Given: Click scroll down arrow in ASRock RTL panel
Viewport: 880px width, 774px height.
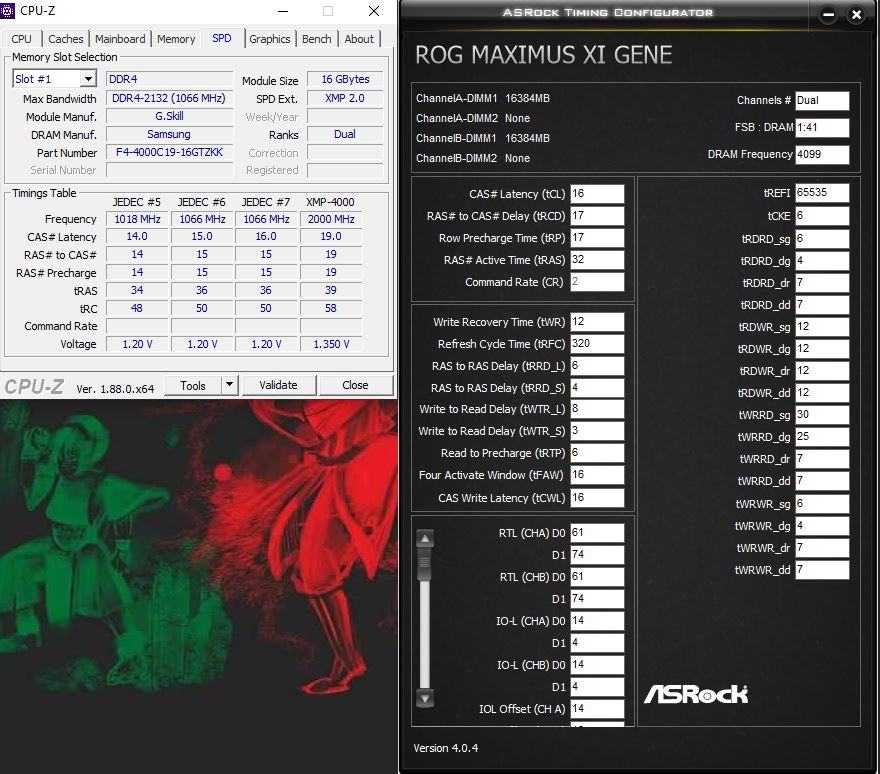Looking at the screenshot, I should [425, 699].
